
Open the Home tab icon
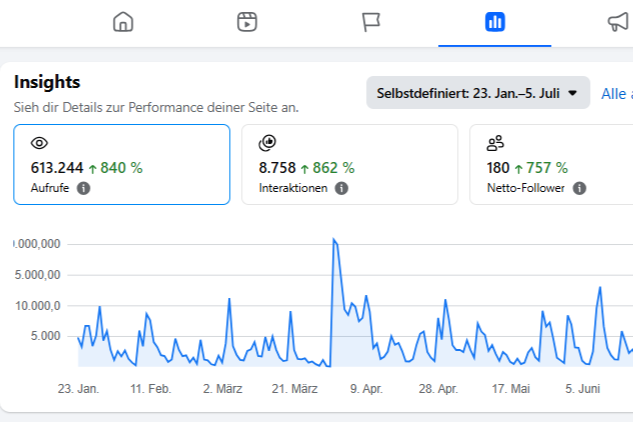[x=123, y=22]
